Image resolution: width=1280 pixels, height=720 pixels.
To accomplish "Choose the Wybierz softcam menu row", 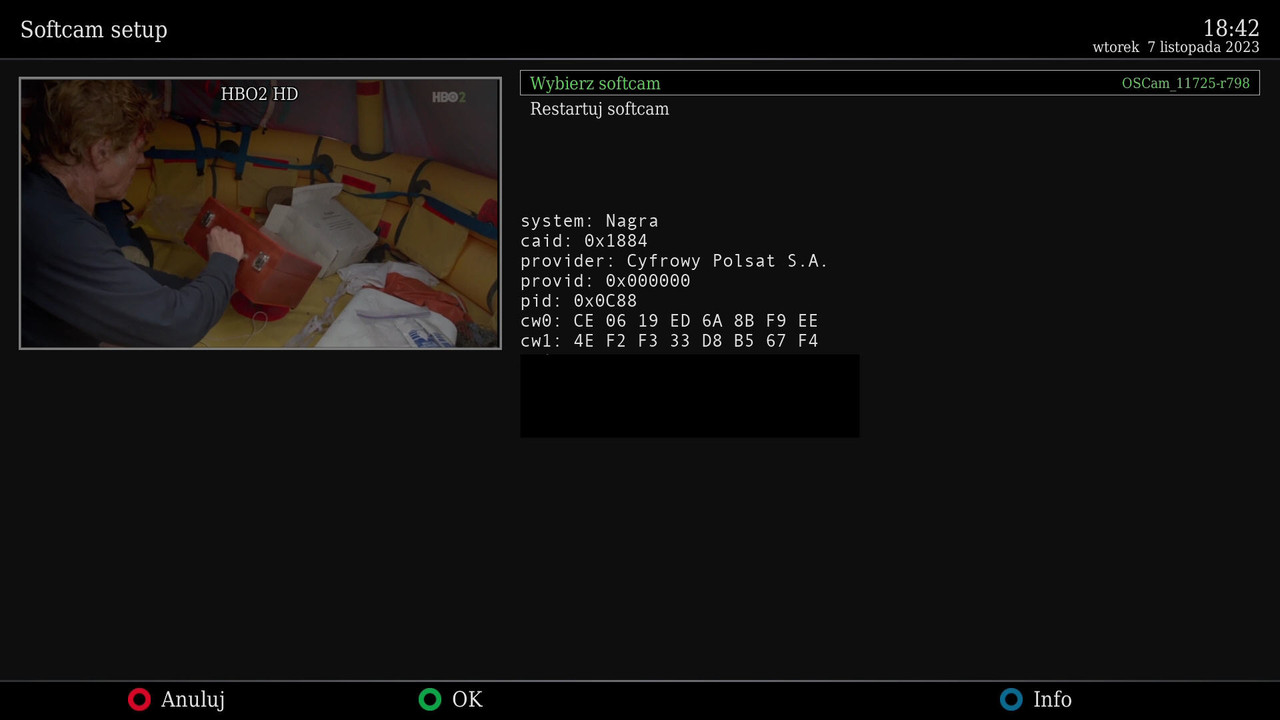I will click(890, 83).
